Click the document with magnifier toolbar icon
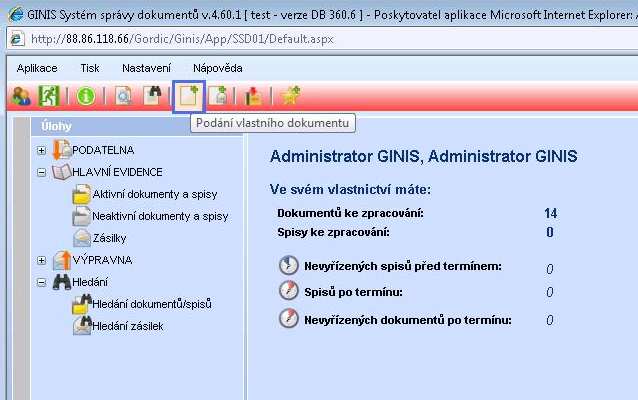638x400 pixels. (123, 96)
